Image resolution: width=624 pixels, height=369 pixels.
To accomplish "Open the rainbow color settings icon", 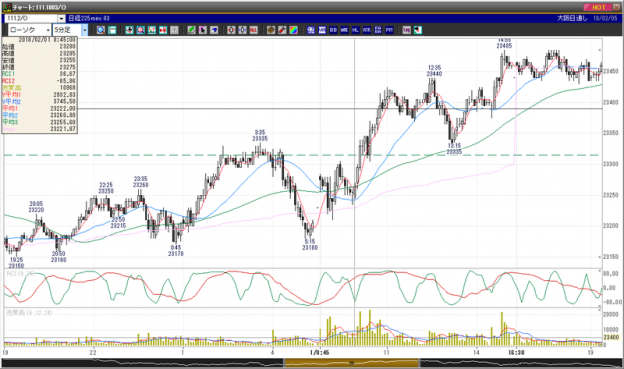I will tap(293, 30).
